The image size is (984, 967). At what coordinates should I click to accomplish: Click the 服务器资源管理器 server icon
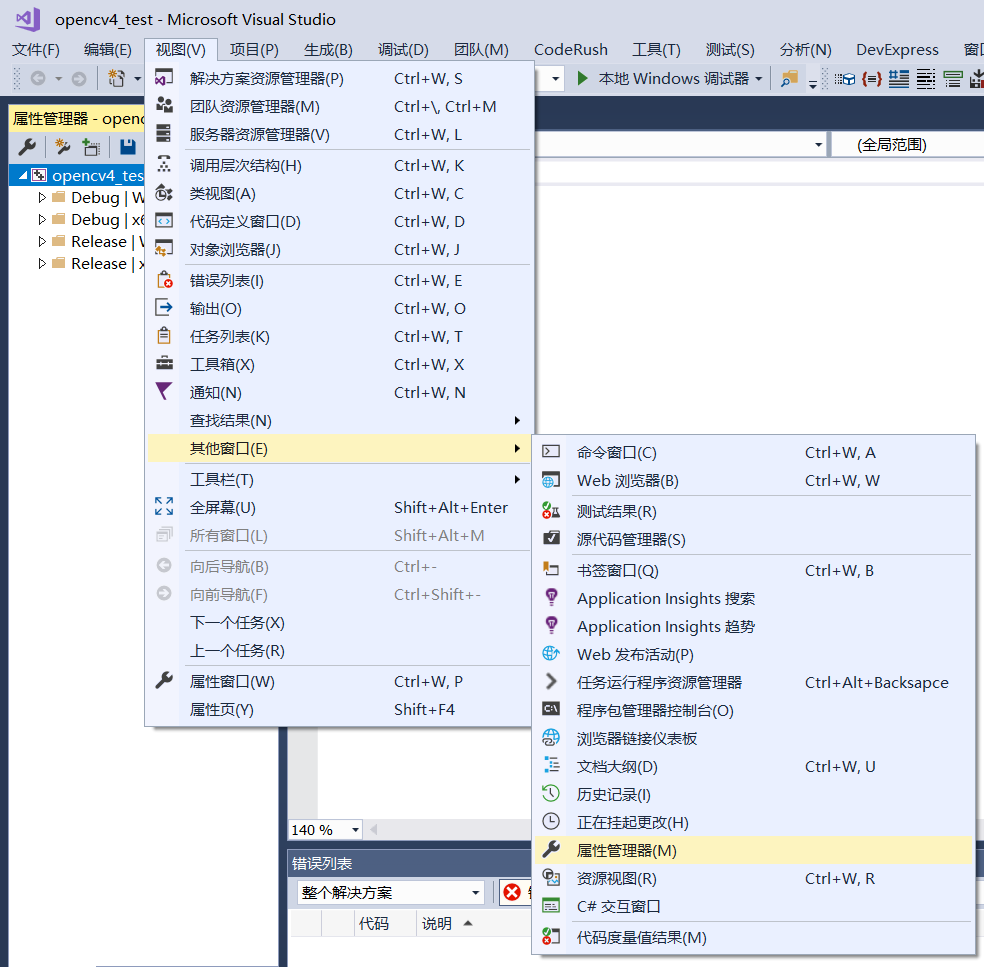pos(164,134)
